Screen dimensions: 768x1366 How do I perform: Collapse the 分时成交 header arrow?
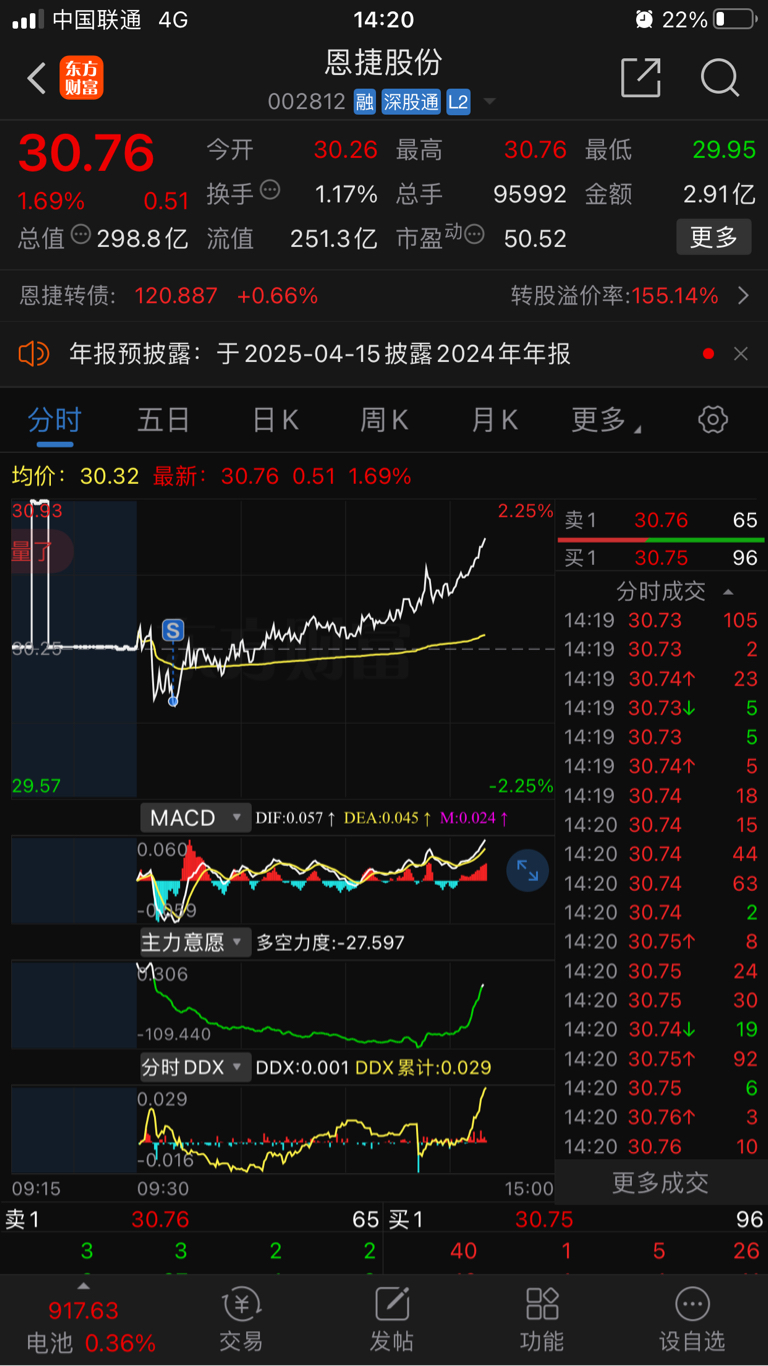tap(727, 591)
